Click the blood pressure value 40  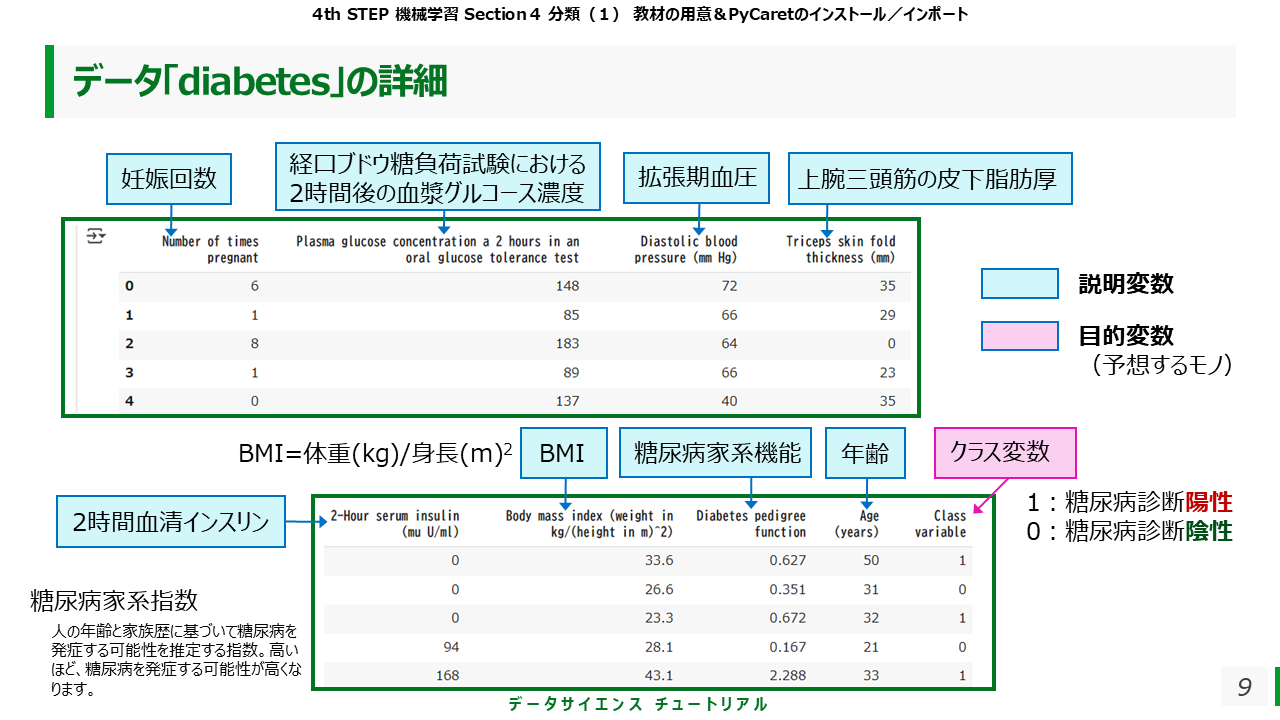(729, 401)
